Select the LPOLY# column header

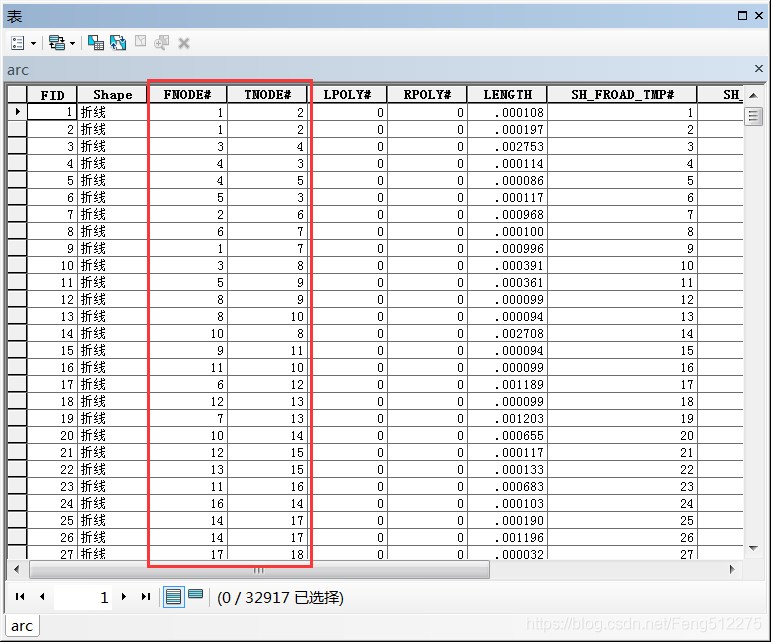coord(347,95)
